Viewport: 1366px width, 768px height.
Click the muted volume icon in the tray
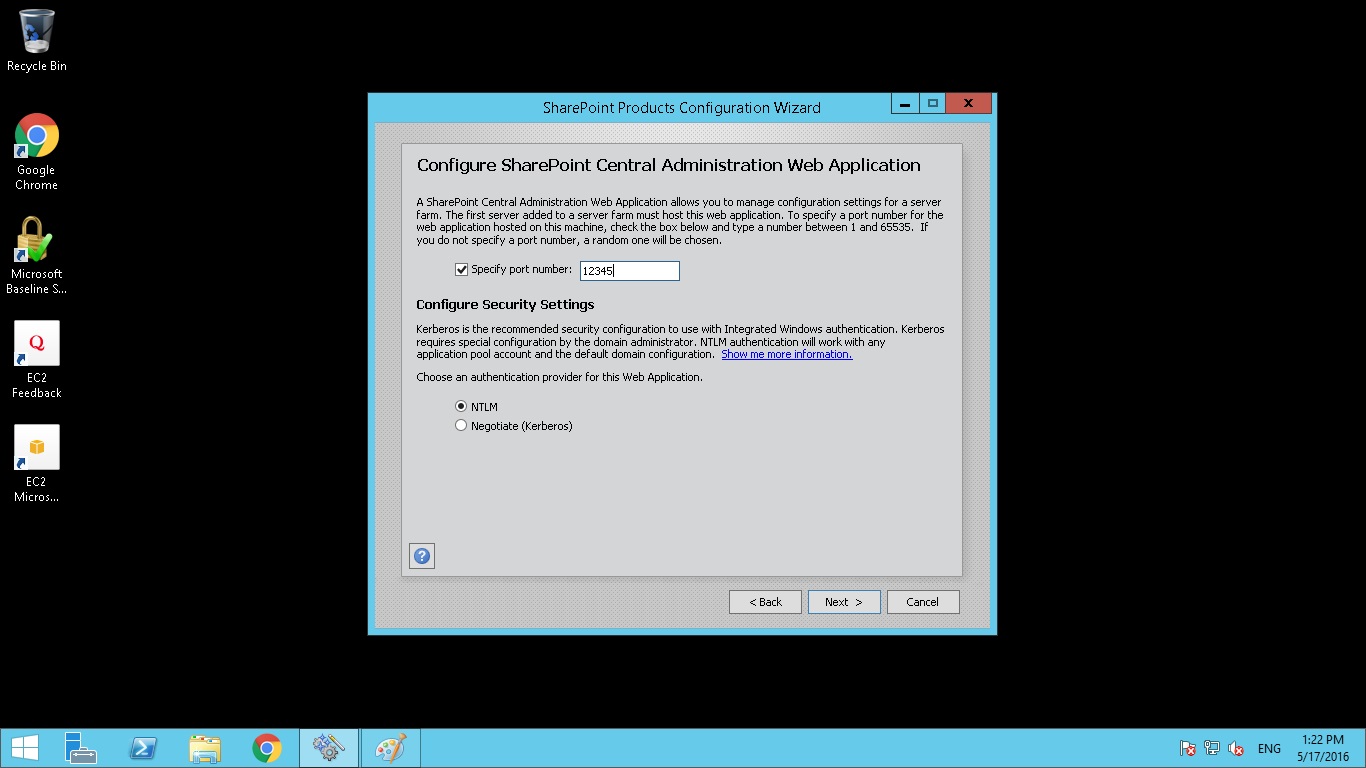1236,747
